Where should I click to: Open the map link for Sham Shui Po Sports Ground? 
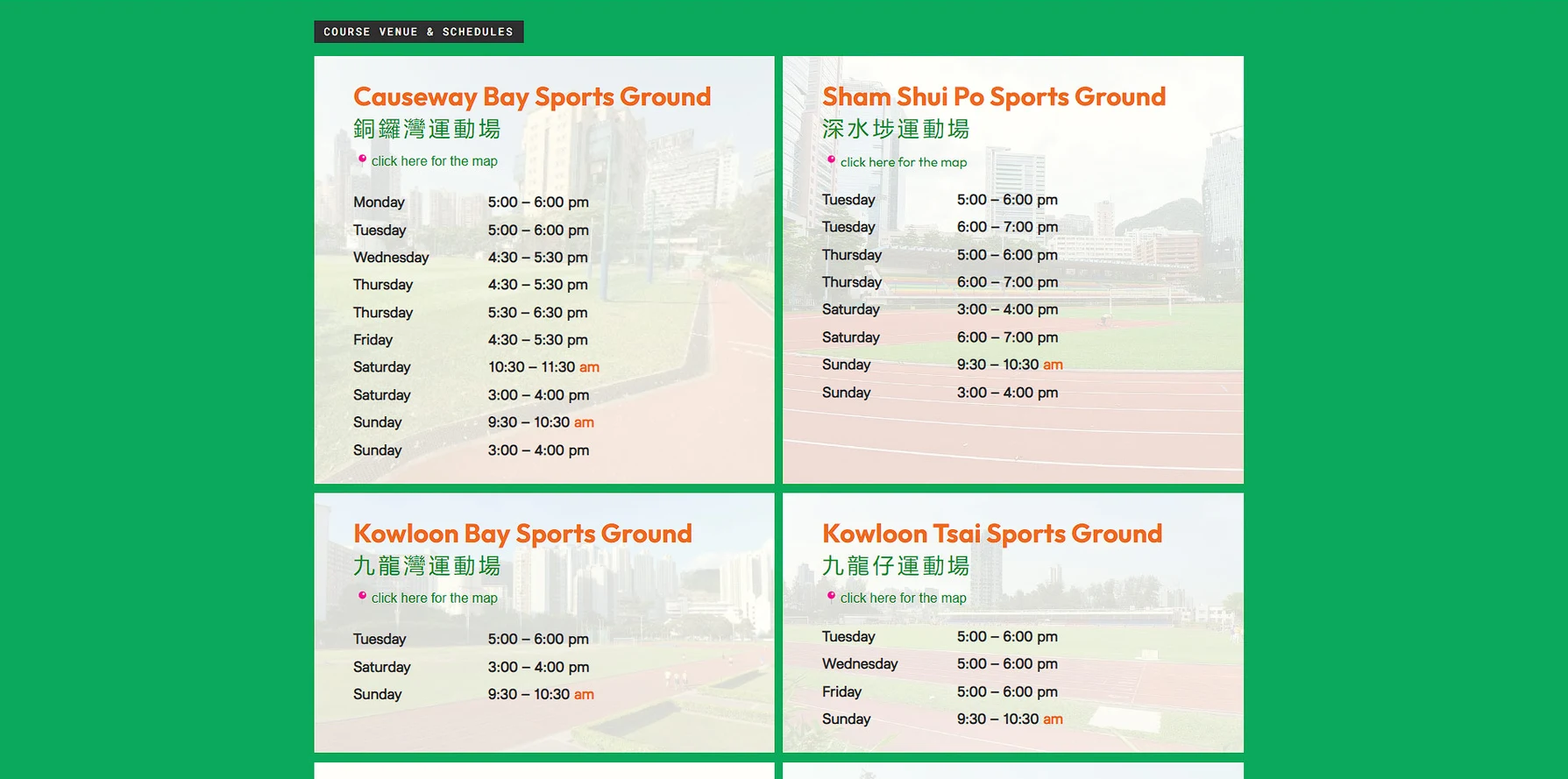pos(903,162)
